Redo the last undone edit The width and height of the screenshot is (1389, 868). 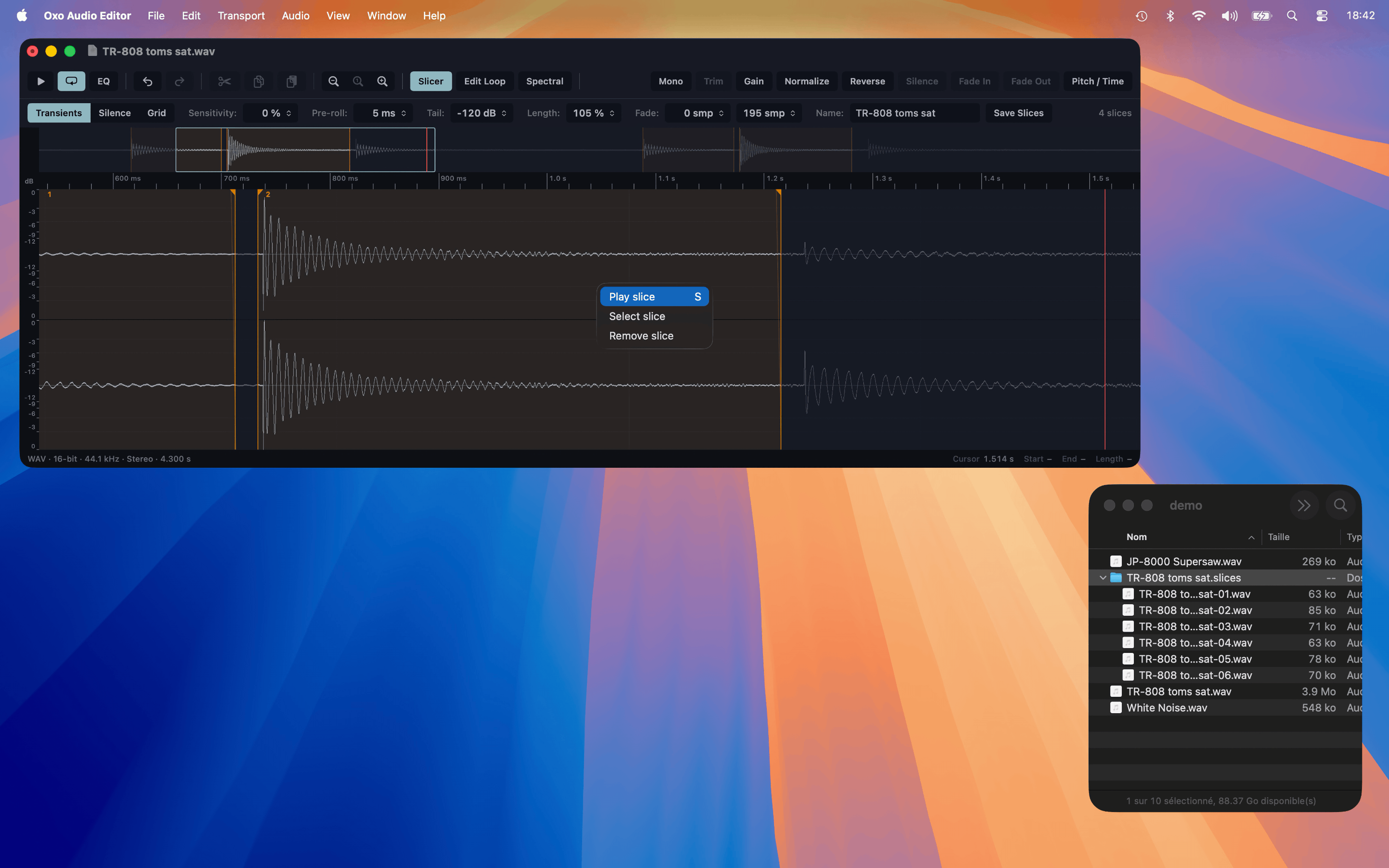[179, 81]
